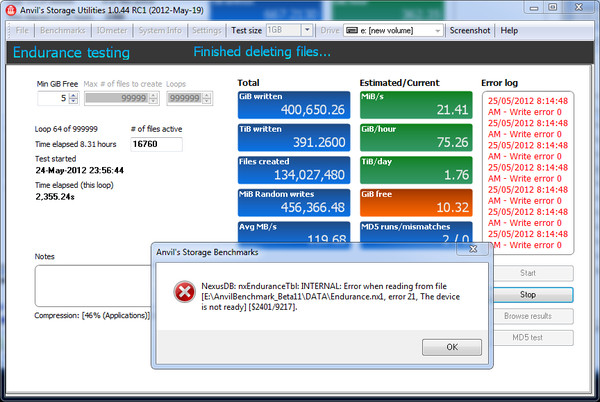Click the Screenshot toolbar button
Viewport: 600px width, 402px height.
click(470, 30)
